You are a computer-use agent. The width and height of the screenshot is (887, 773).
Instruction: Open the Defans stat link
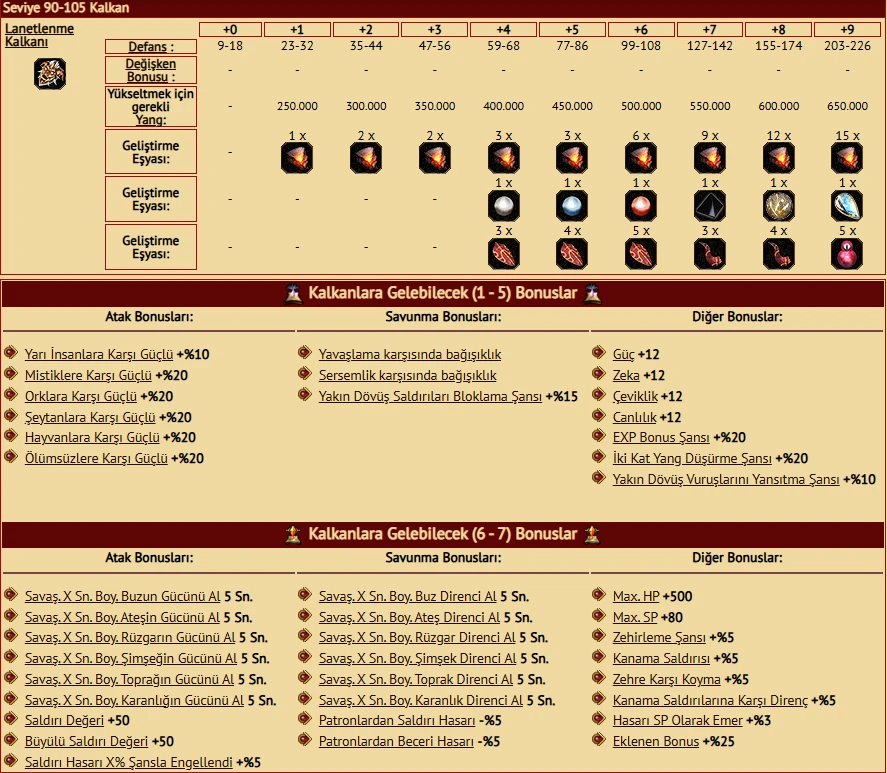149,47
